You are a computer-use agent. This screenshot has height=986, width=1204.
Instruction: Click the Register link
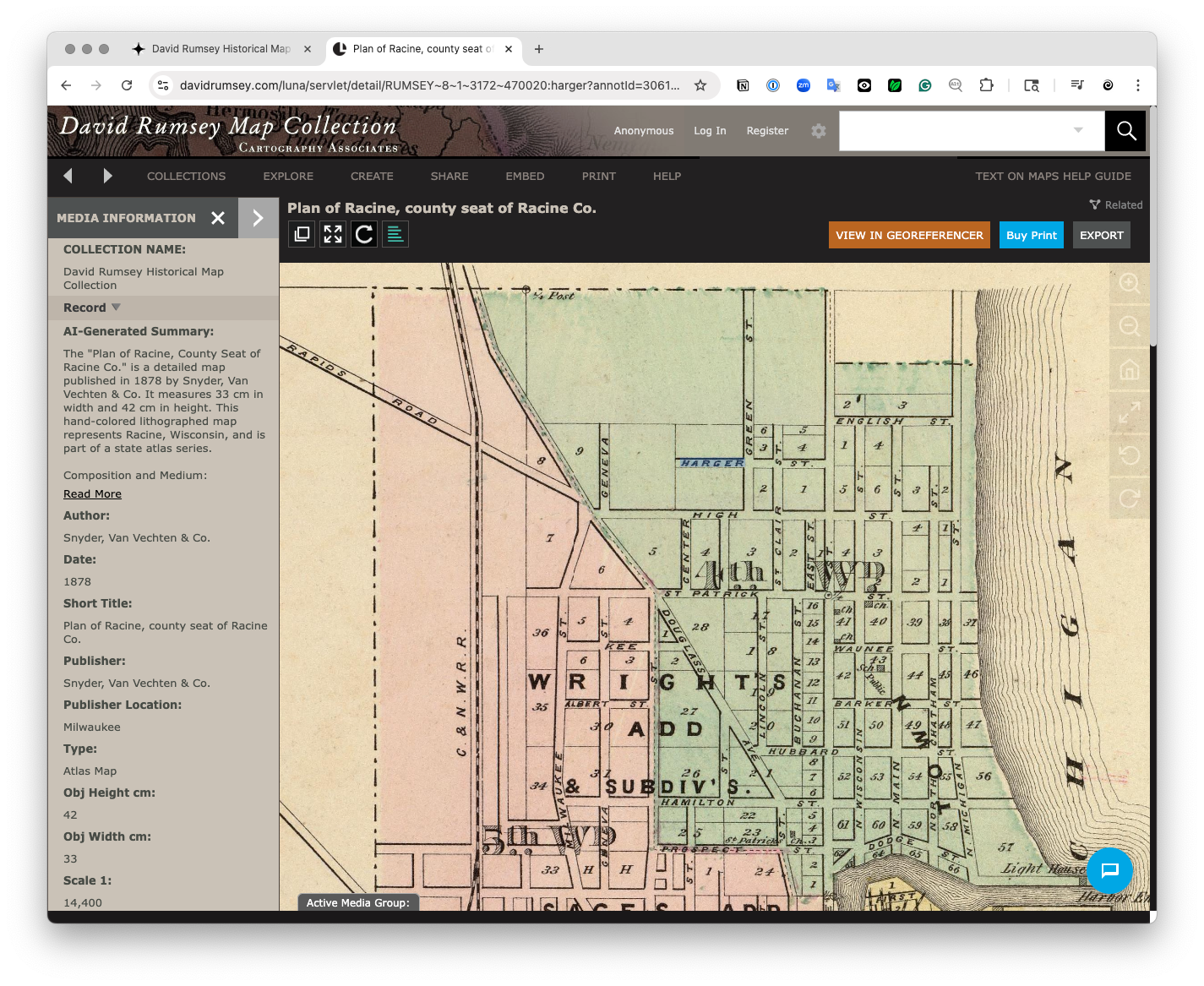(x=767, y=131)
